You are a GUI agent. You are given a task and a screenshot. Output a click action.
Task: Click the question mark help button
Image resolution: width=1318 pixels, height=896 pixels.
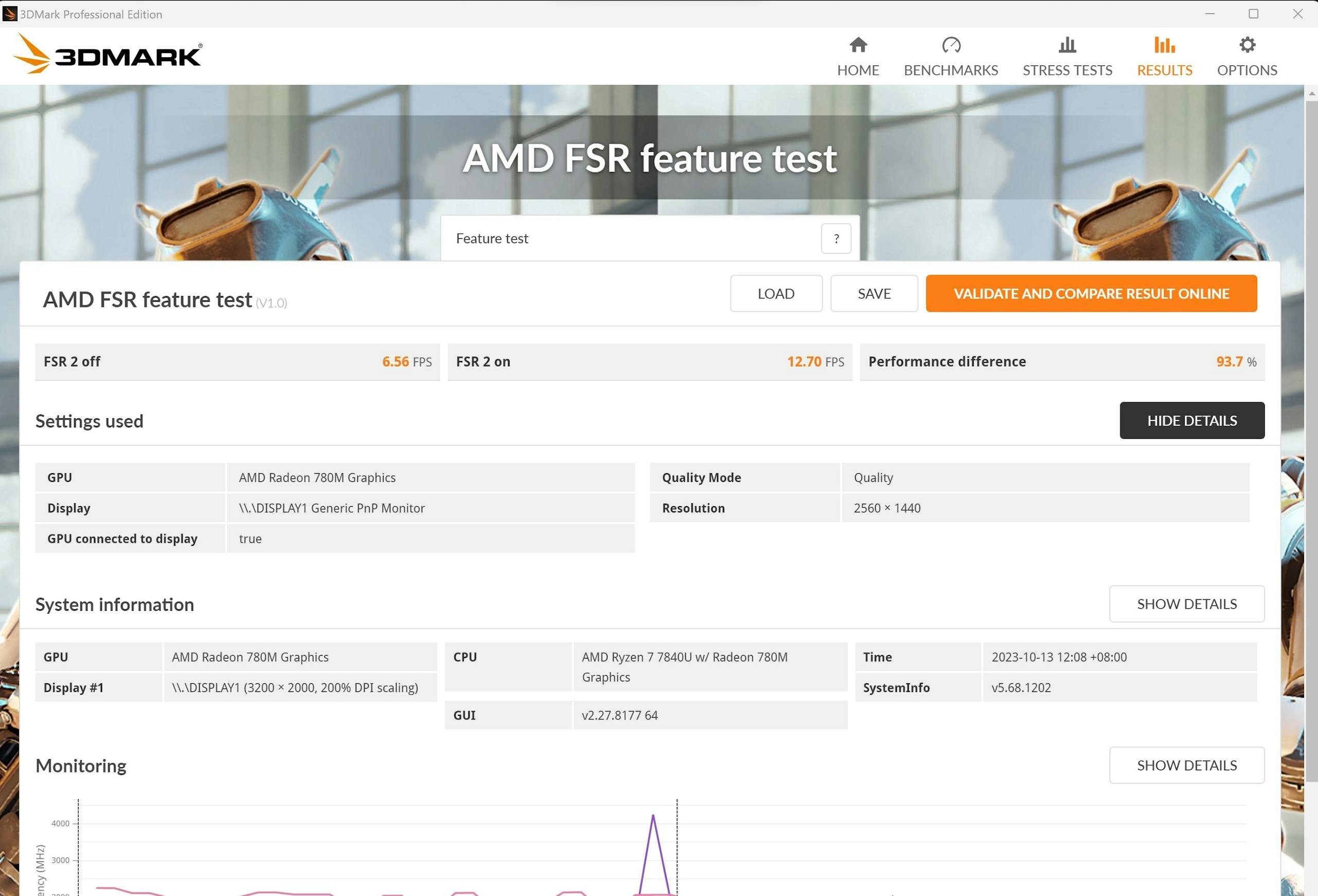(x=836, y=238)
